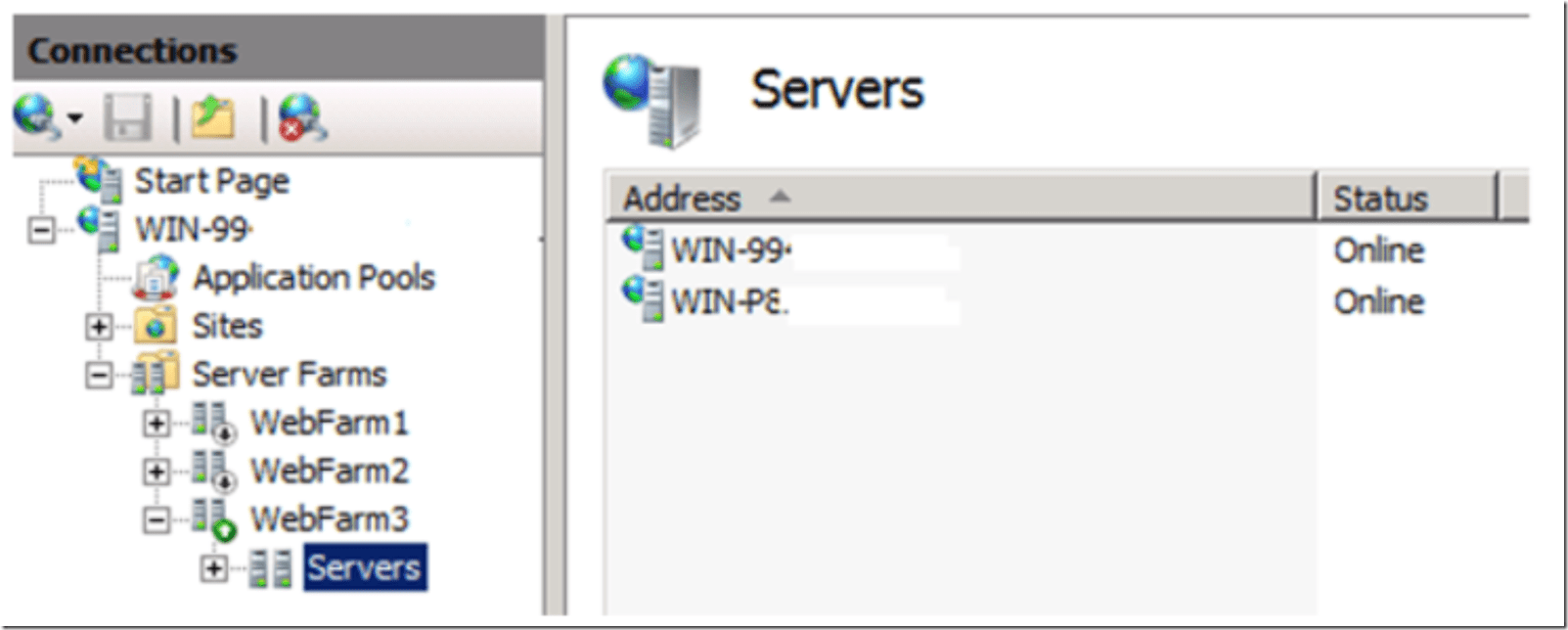The height and width of the screenshot is (630, 1568).
Task: Collapse the Server Farms node
Action: [99, 375]
